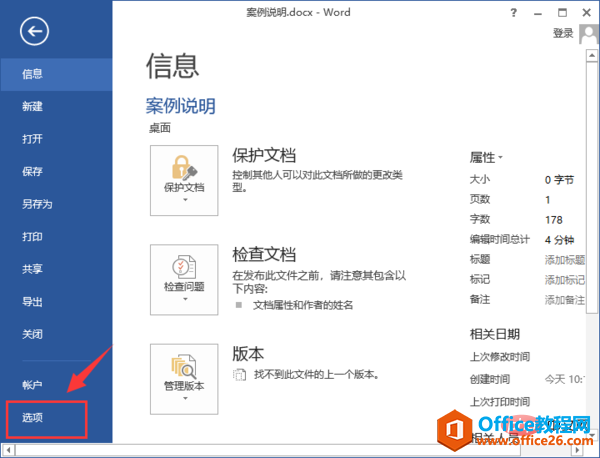Click Add comments field
The height and width of the screenshot is (458, 600).
click(x=565, y=300)
